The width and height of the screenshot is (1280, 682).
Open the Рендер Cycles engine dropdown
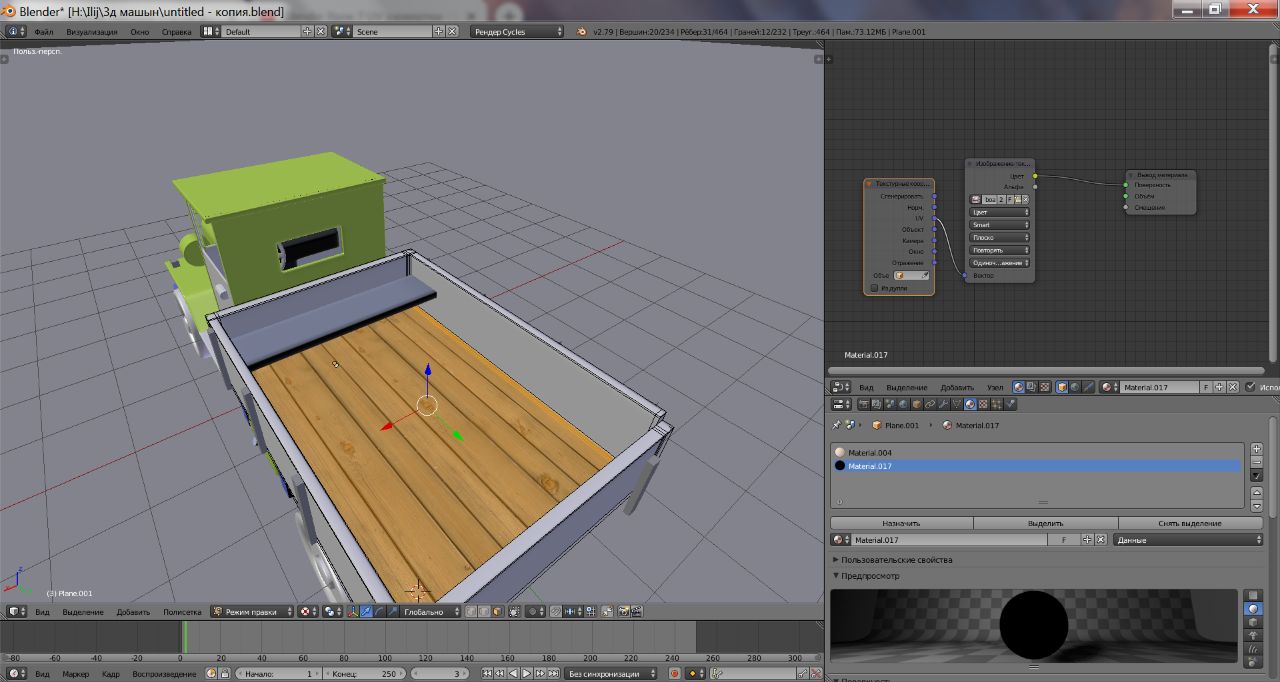point(518,32)
